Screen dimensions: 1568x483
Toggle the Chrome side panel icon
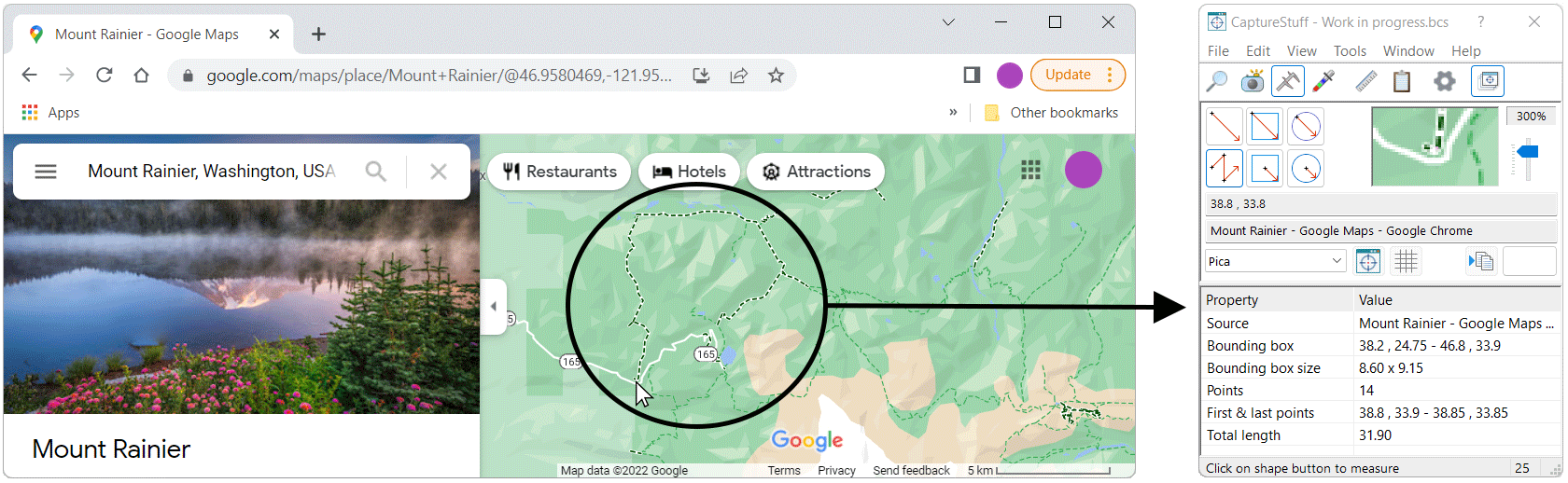(x=972, y=76)
